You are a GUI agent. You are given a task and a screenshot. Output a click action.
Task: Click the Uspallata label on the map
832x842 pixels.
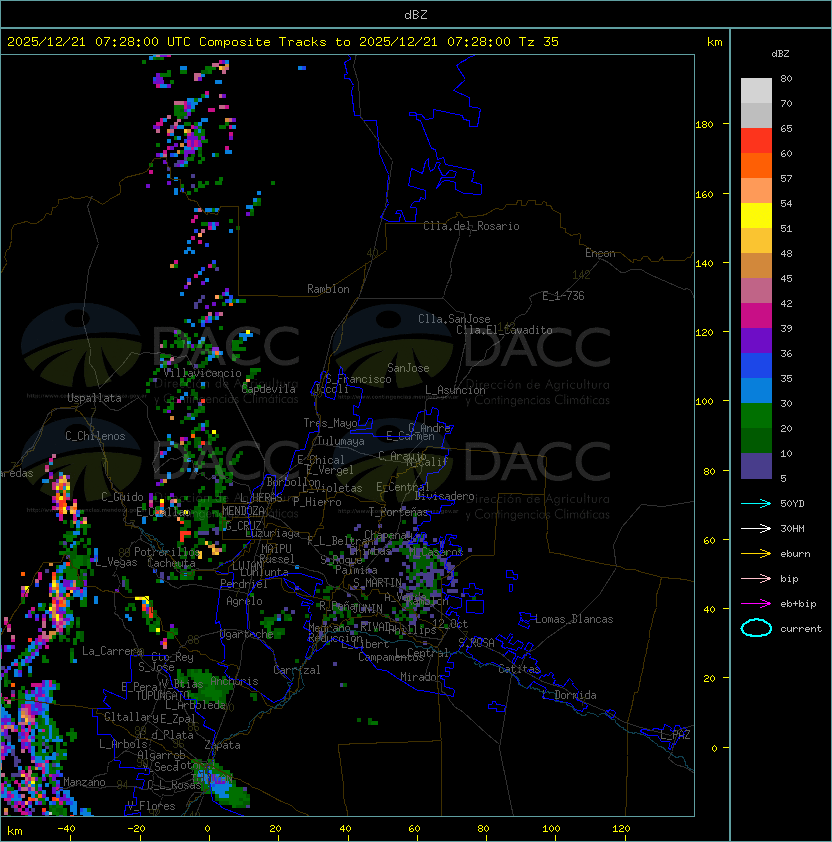(x=94, y=398)
